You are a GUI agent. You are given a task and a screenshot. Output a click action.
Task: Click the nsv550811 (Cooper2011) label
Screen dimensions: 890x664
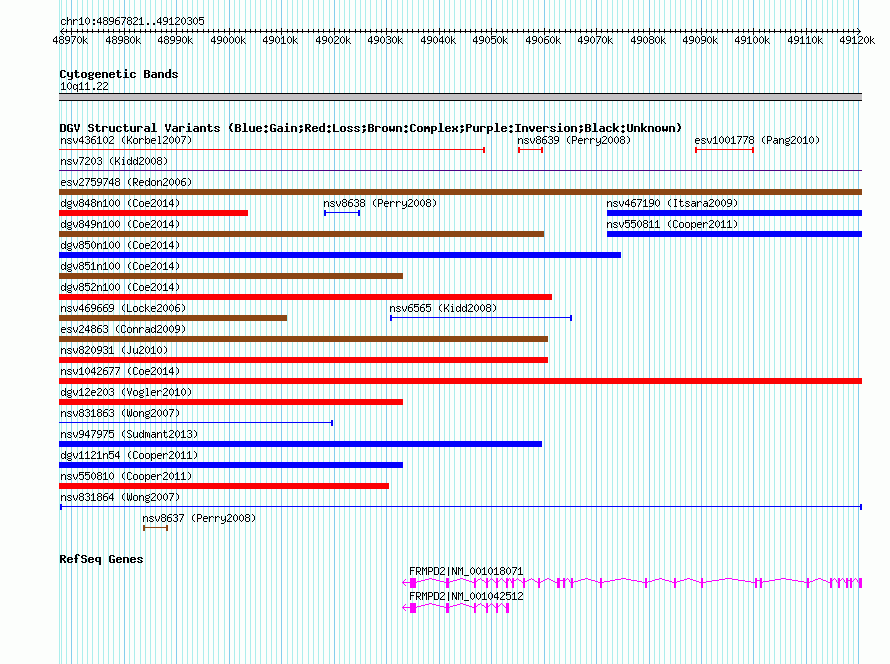tap(672, 224)
